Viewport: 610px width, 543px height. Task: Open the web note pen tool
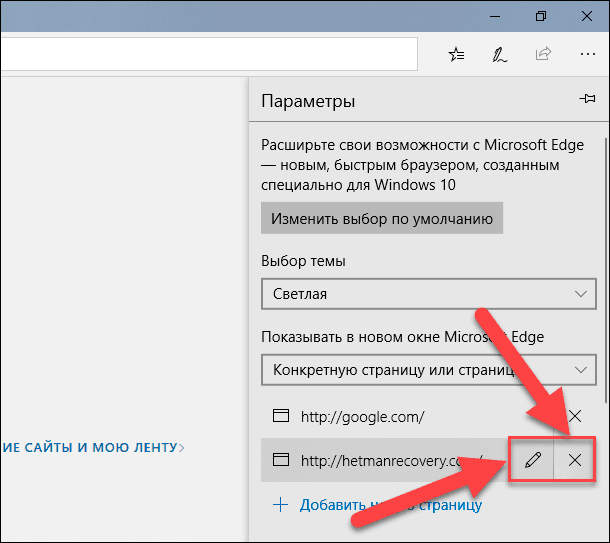click(x=500, y=54)
